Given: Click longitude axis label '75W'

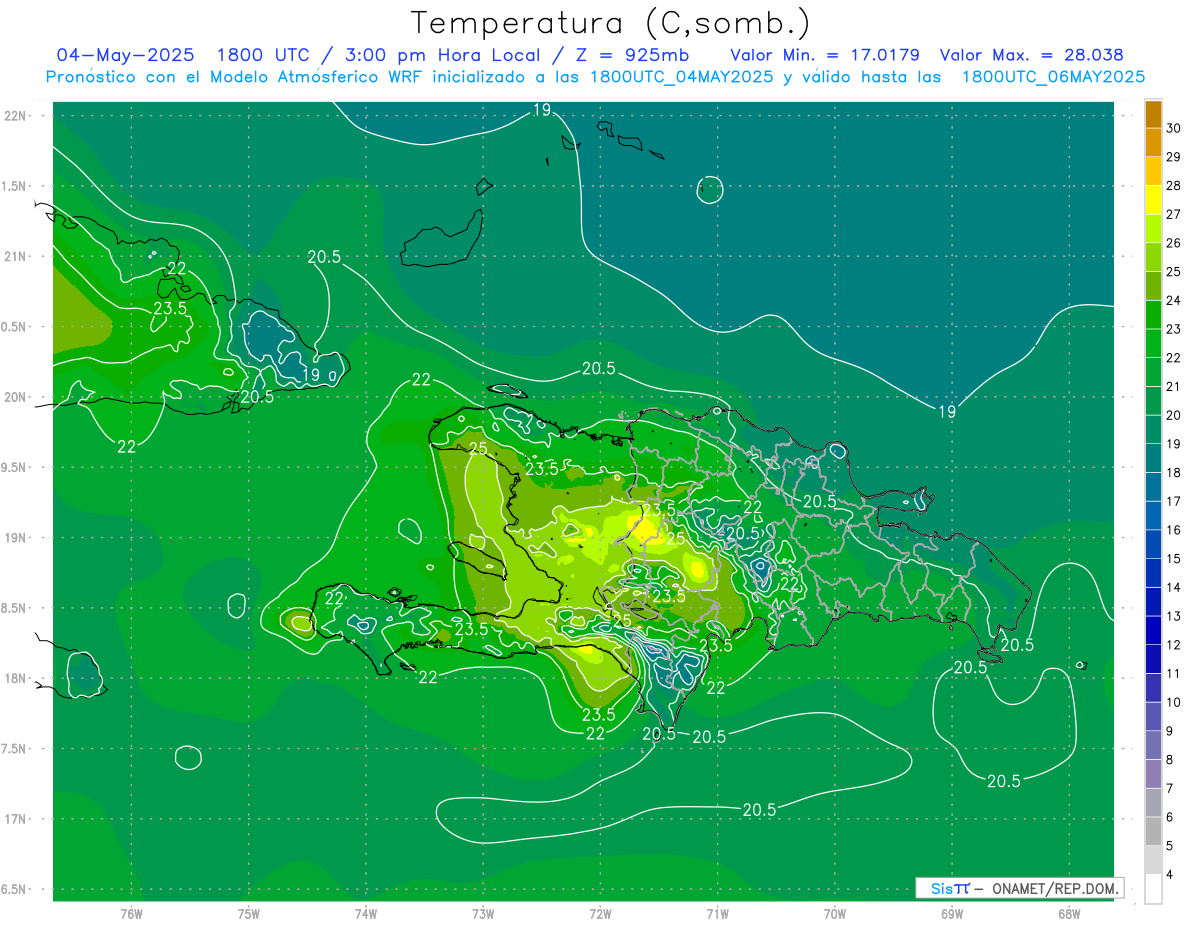Looking at the screenshot, I should [249, 914].
